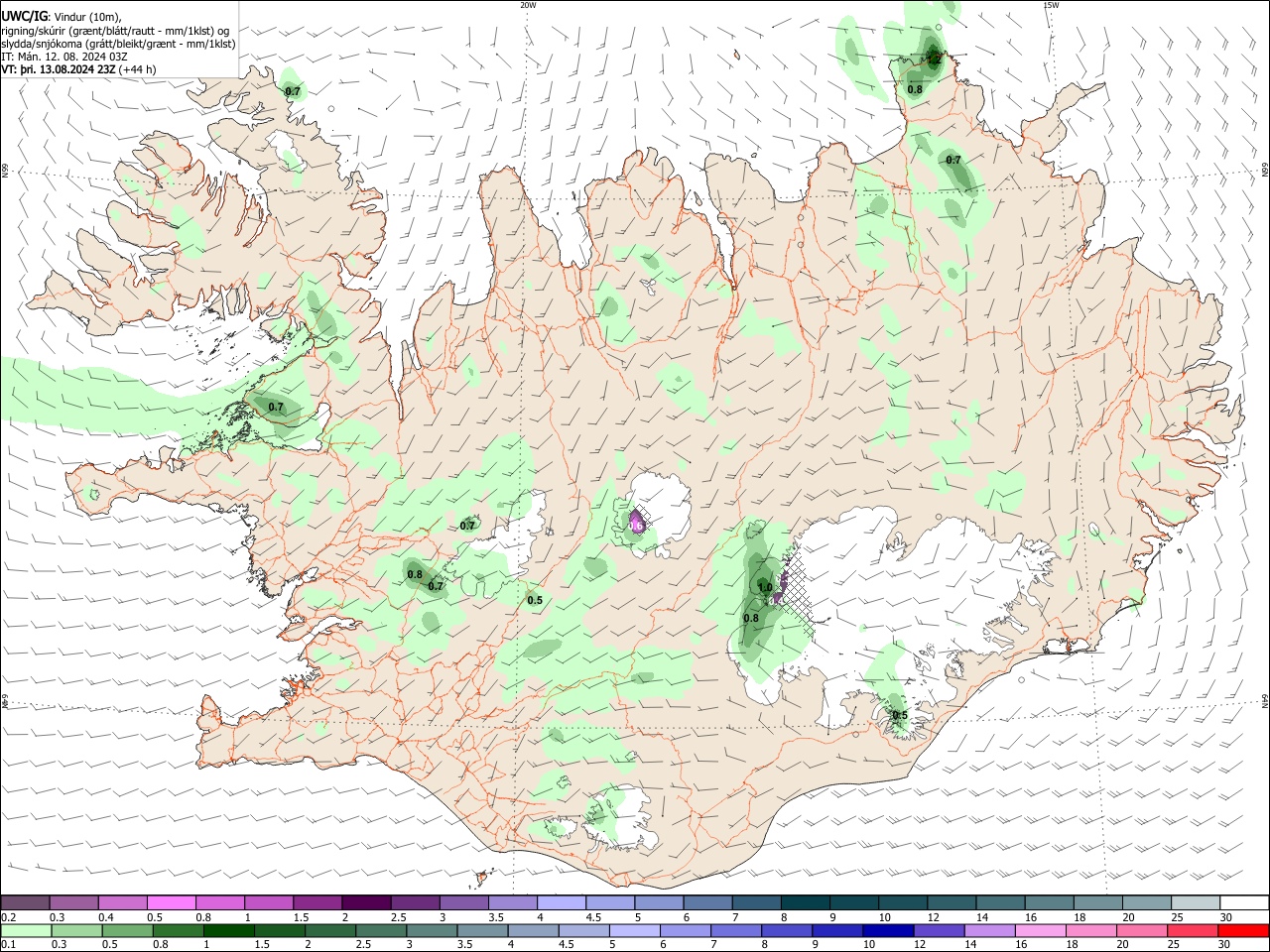The image size is (1270, 952).
Task: Click the '0.8' value directly below the '1.2' value
Action: (x=915, y=89)
